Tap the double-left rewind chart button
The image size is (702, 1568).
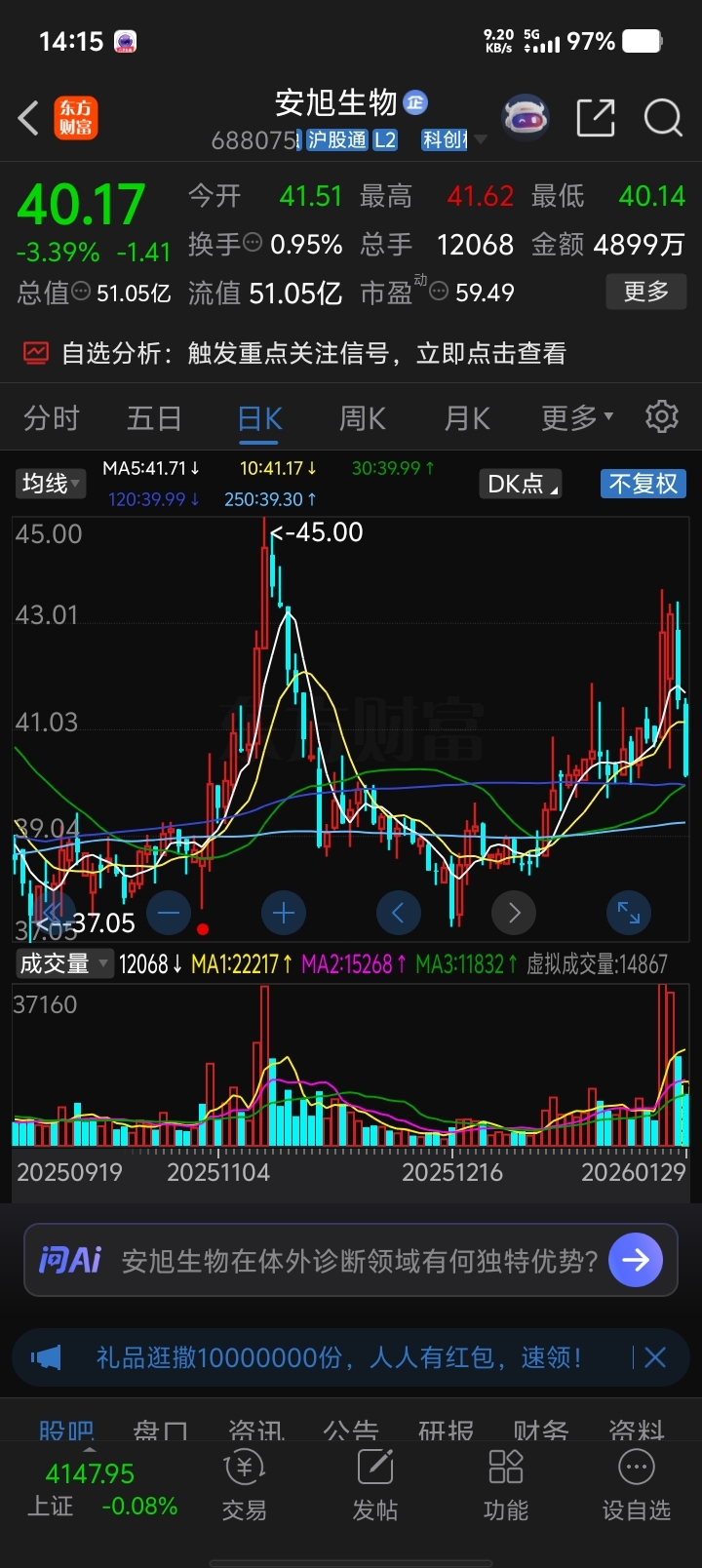point(54,913)
